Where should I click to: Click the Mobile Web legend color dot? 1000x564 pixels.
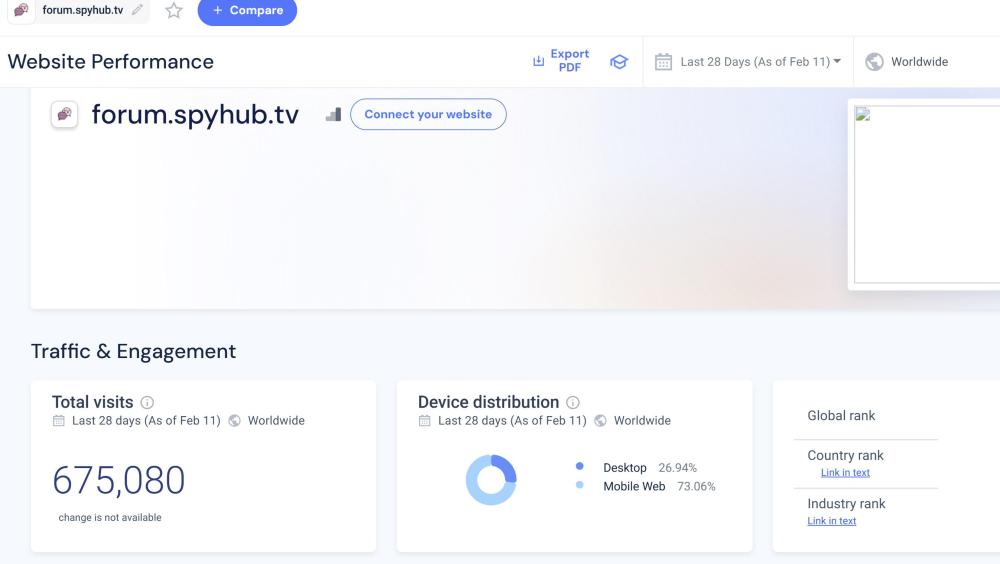(x=580, y=486)
